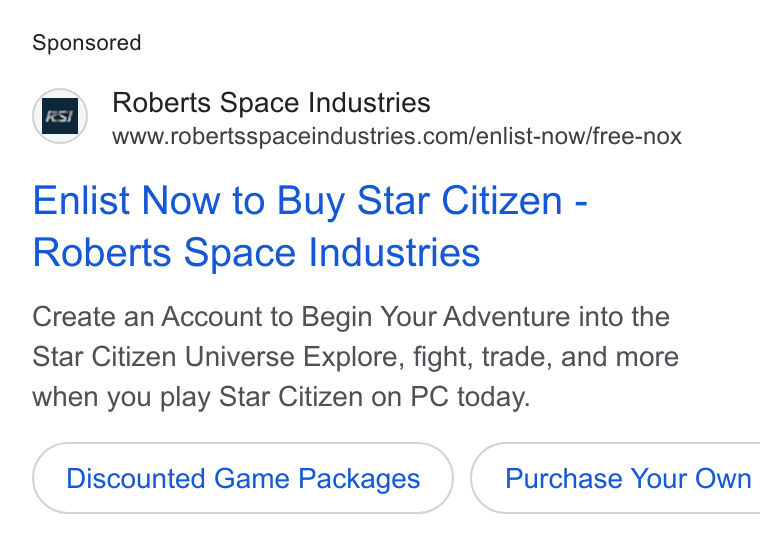Click the Roberts Space Industries site name
The image size is (760, 546).
pos(271,103)
